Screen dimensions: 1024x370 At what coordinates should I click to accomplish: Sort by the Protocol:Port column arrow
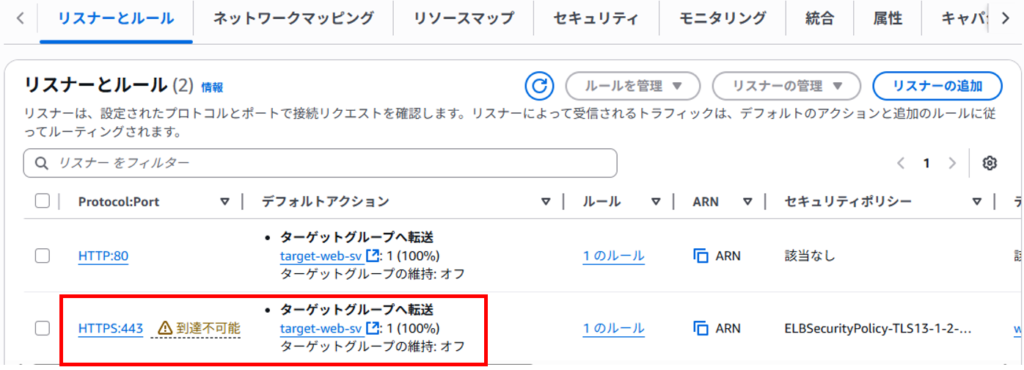(x=225, y=202)
